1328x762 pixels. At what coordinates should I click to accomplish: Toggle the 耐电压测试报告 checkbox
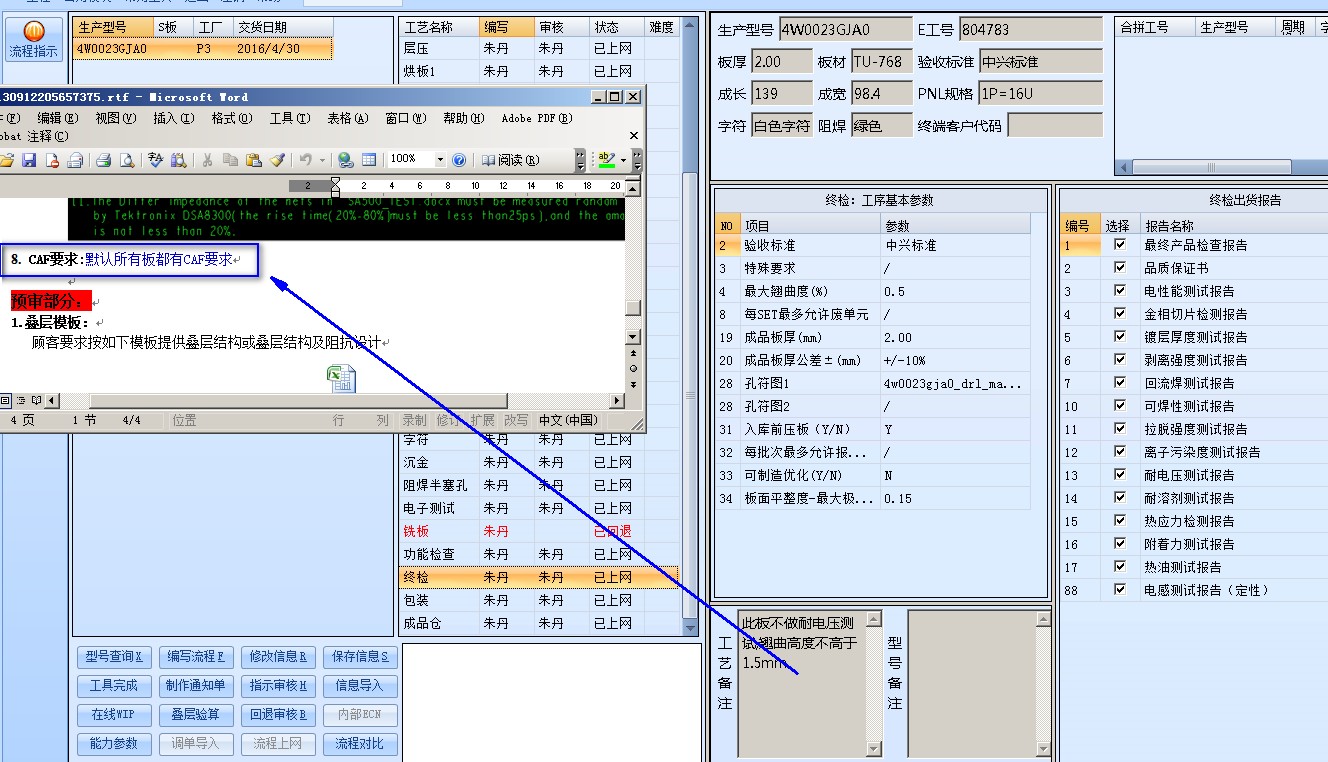(x=1120, y=475)
